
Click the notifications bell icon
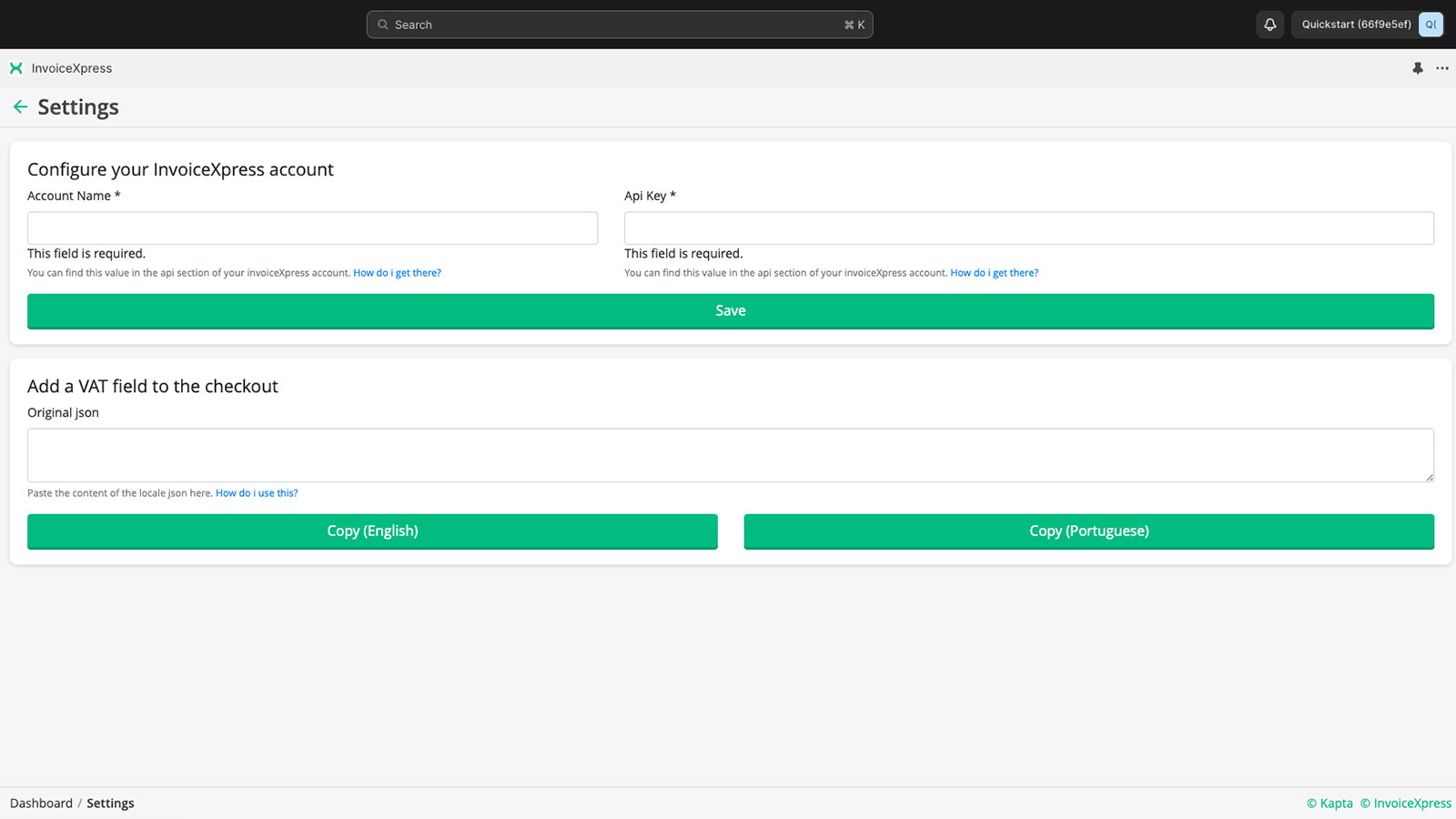pyautogui.click(x=1269, y=25)
